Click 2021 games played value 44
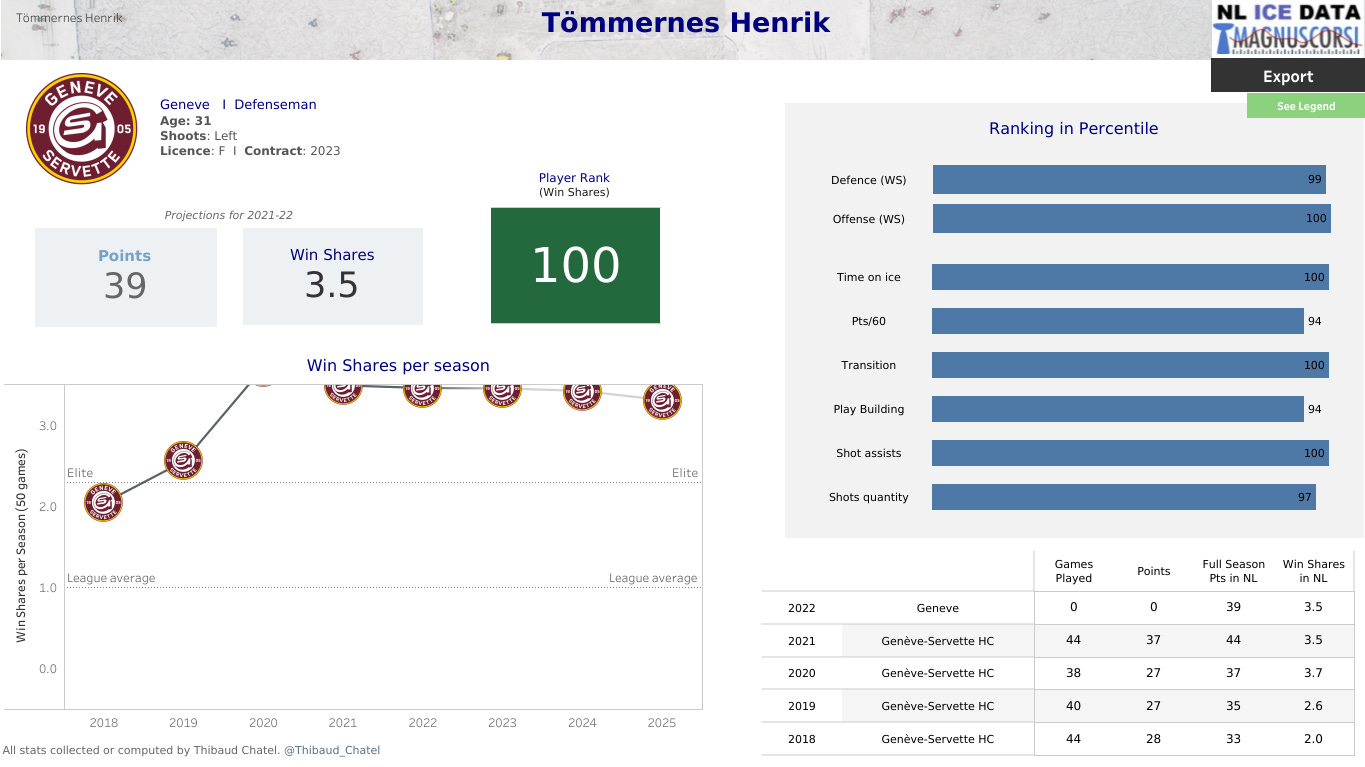 [1073, 641]
